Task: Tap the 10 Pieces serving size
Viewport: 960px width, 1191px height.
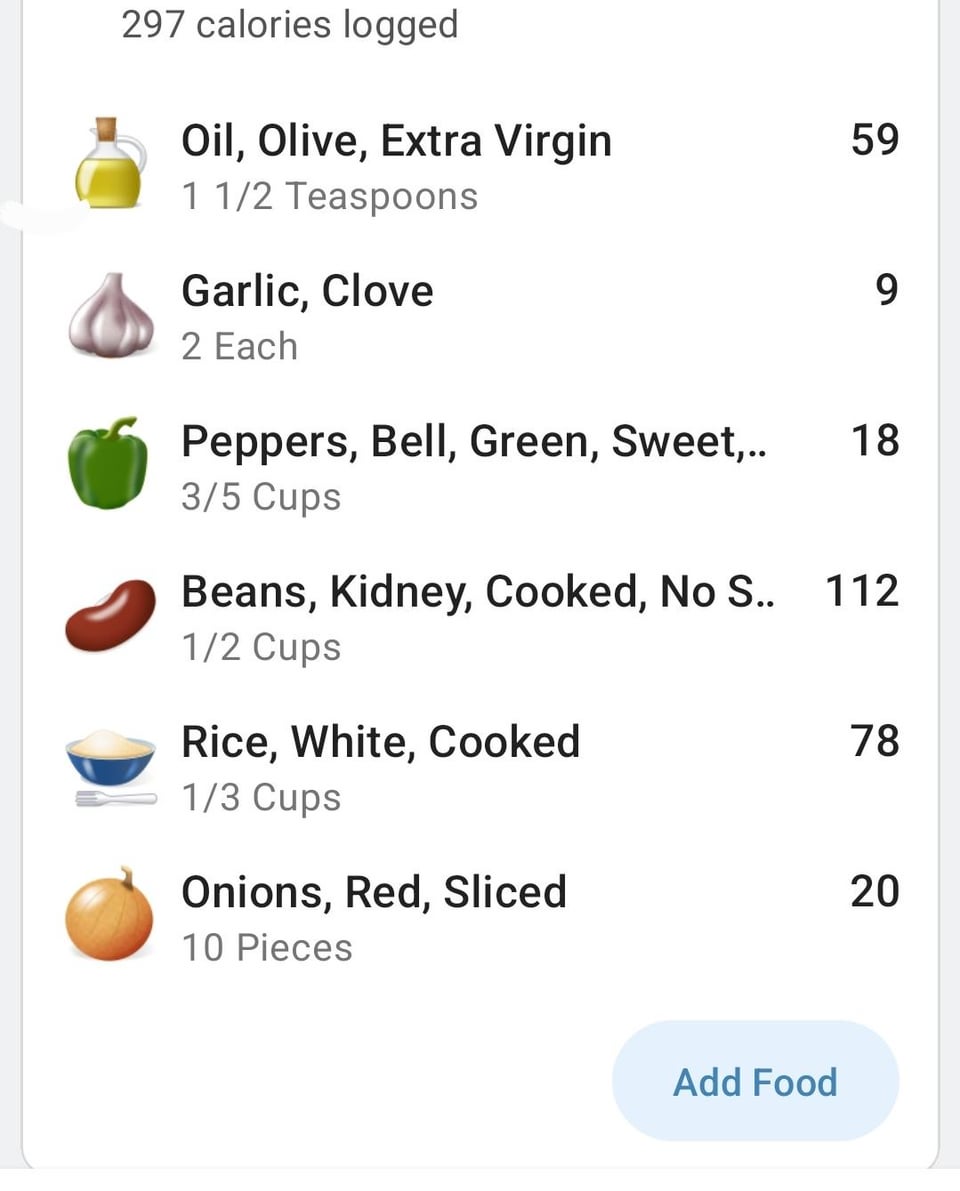Action: point(267,948)
